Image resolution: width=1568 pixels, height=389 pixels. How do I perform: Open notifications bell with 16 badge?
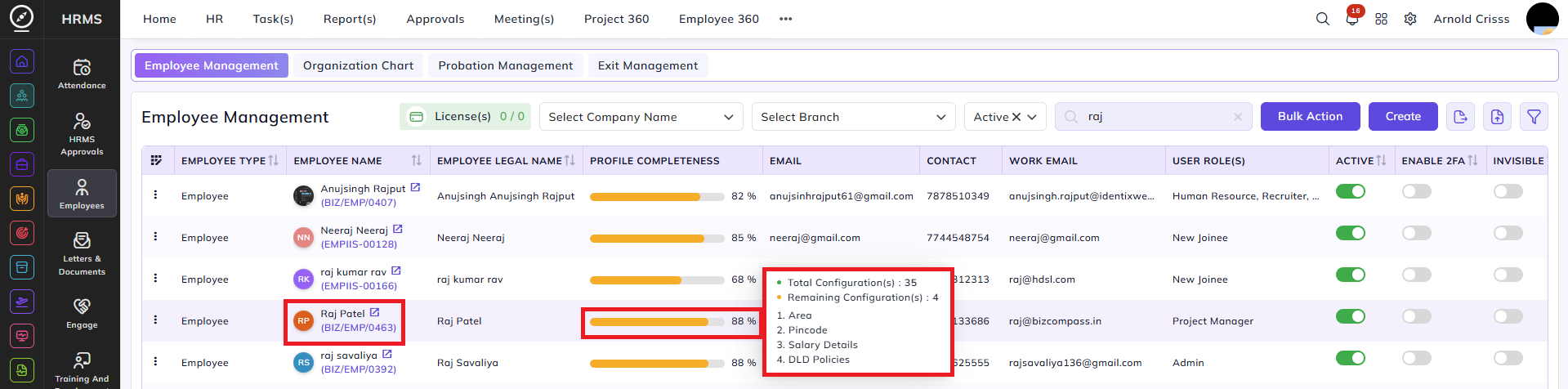point(1352,19)
